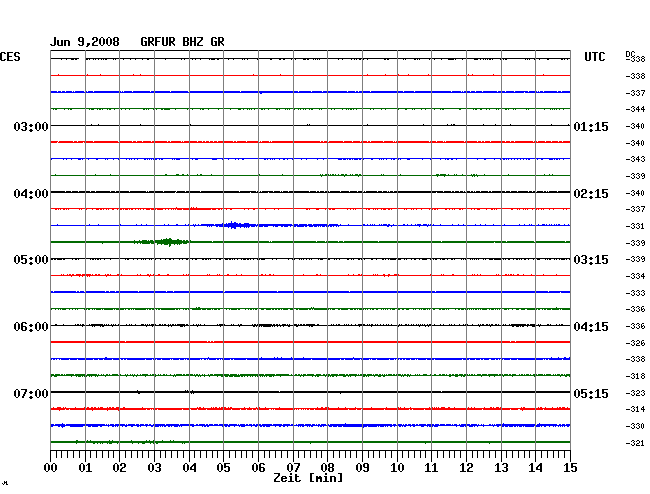This screenshot has width=650, height=494.
Task: Click the station title "GRFUR BHZ GR"
Action: (182, 42)
